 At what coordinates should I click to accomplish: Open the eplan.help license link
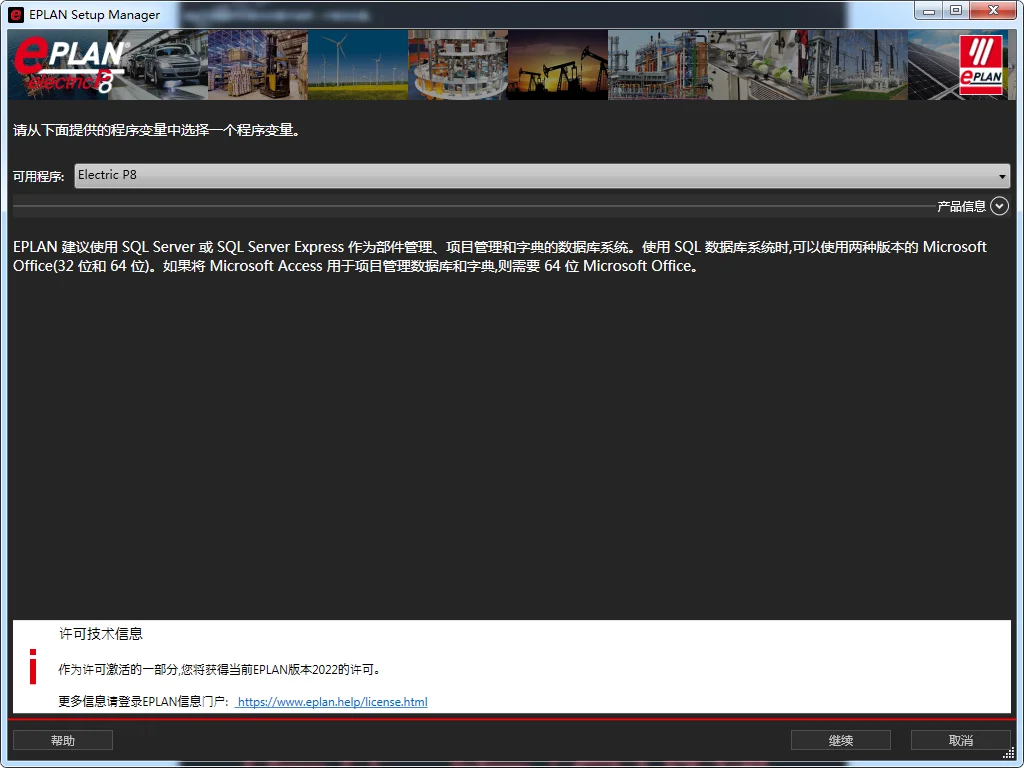point(332,702)
